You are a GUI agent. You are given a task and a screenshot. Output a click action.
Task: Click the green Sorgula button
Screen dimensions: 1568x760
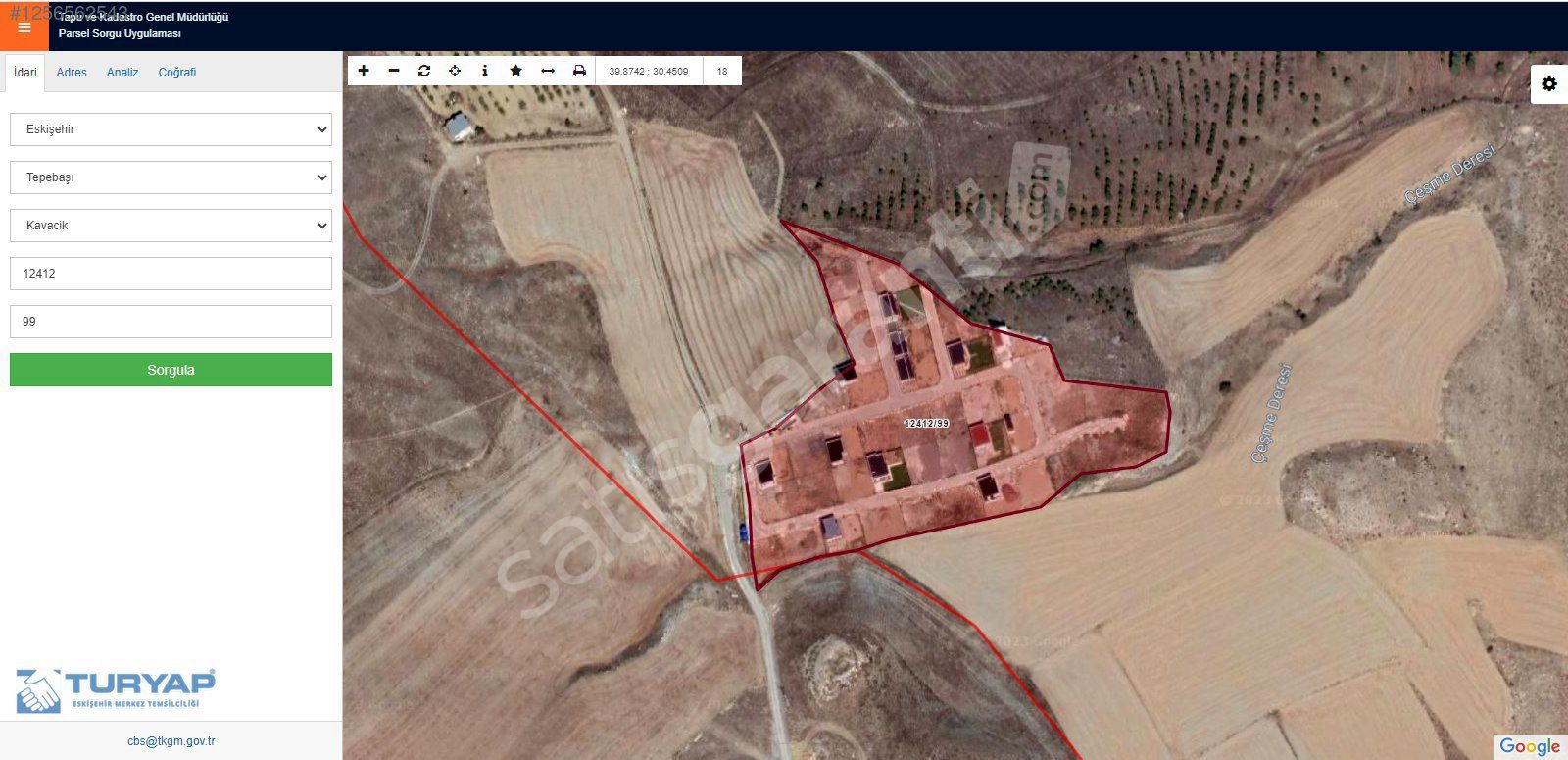pyautogui.click(x=171, y=370)
